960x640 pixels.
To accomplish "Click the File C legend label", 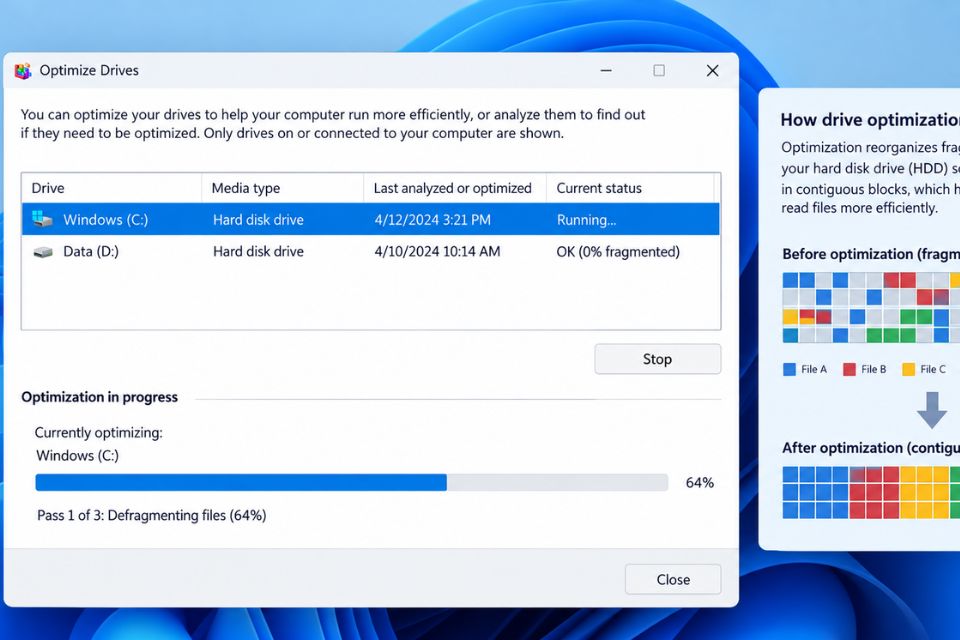I will click(x=933, y=369).
